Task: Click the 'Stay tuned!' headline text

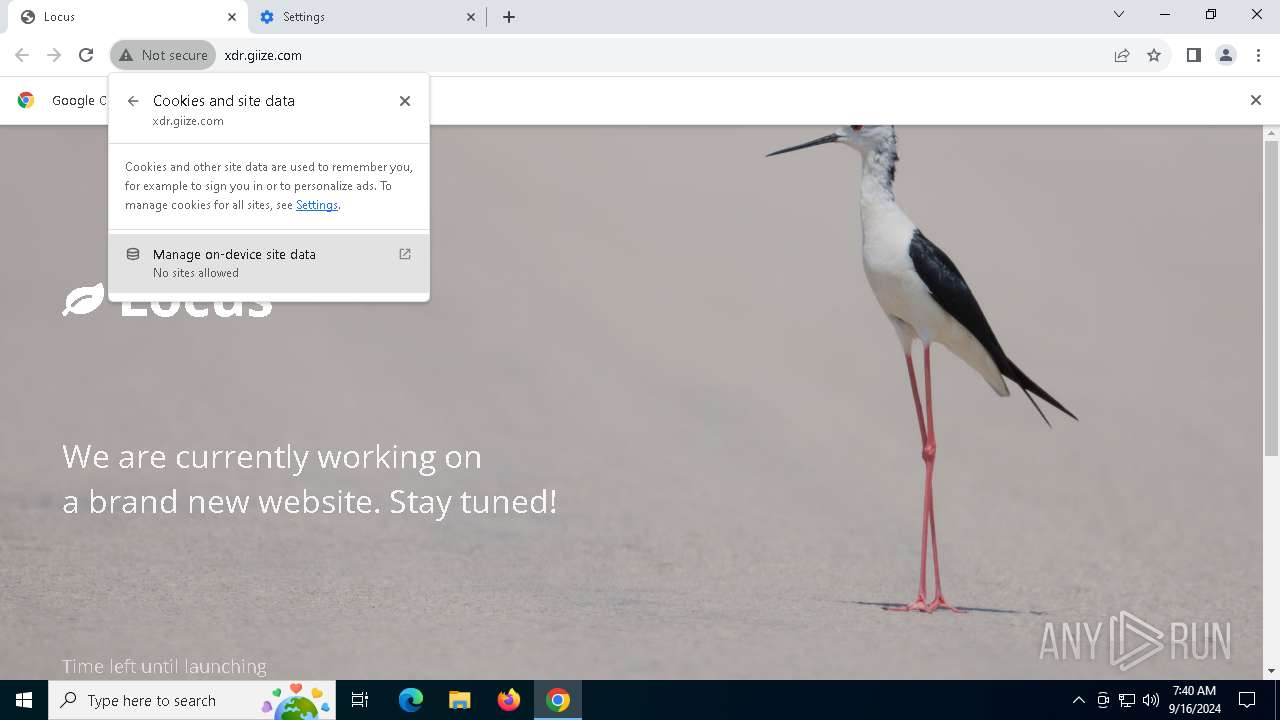Action: click(473, 501)
